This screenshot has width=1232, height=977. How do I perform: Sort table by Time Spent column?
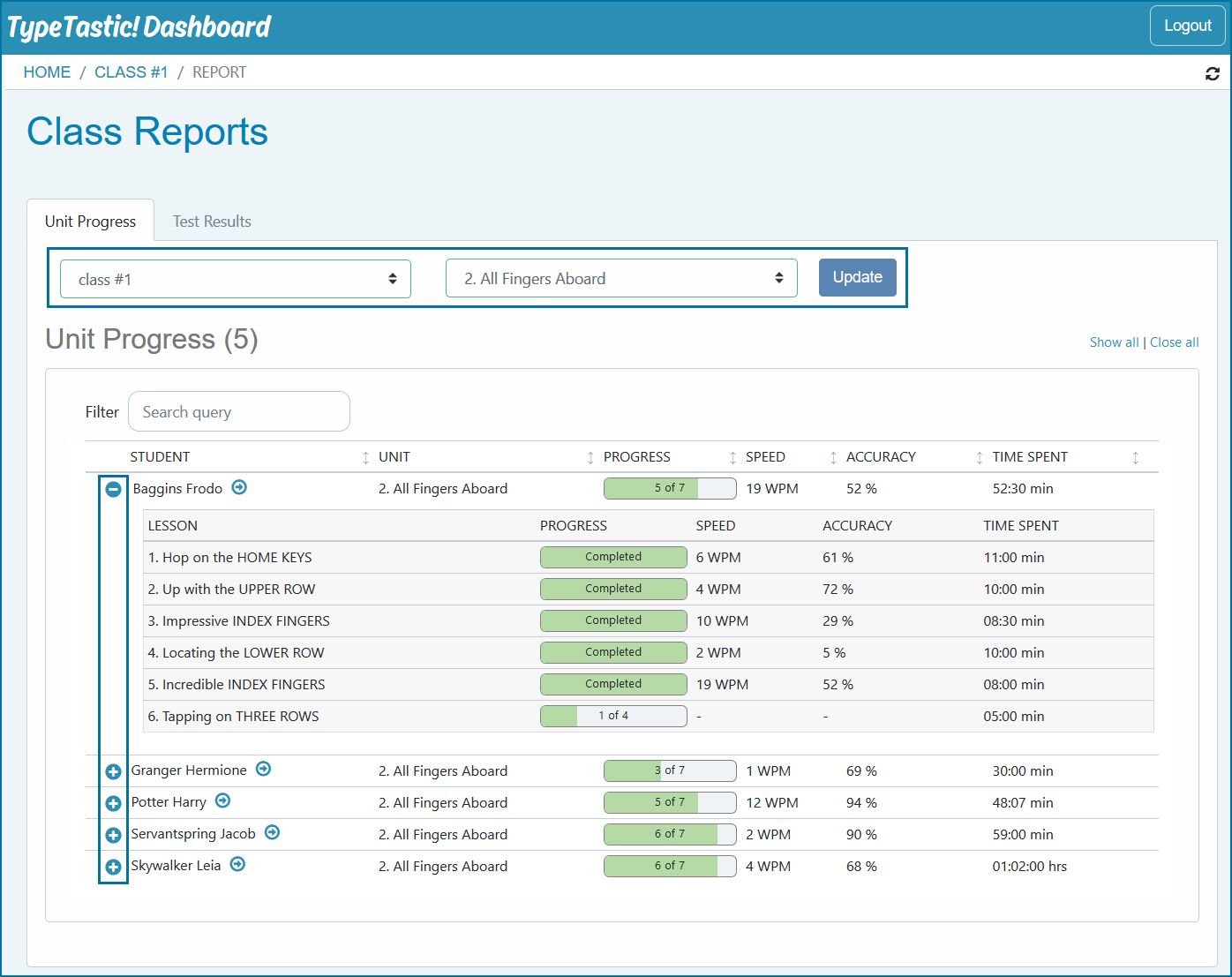tap(1029, 457)
